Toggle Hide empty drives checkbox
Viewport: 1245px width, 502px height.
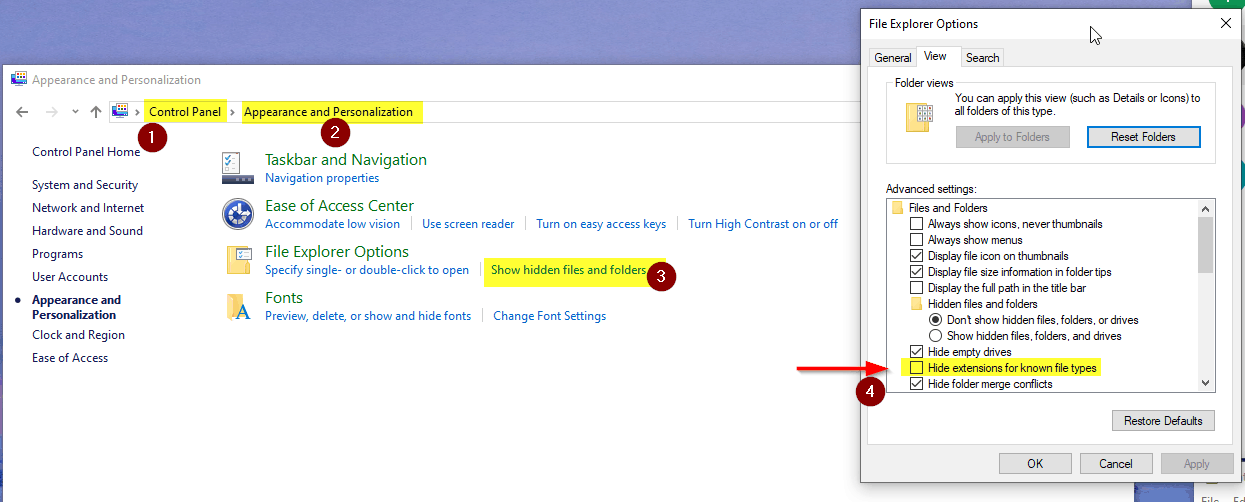pos(916,352)
